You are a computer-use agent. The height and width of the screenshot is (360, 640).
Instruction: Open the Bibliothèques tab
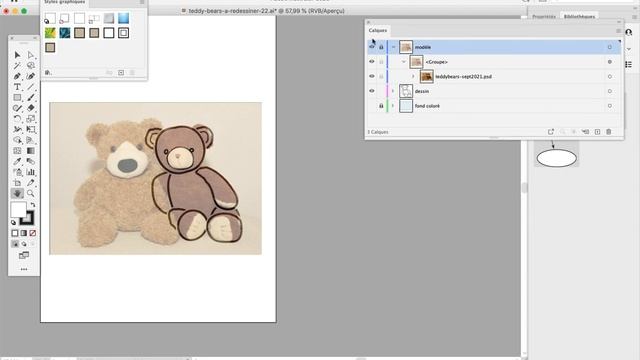579,16
